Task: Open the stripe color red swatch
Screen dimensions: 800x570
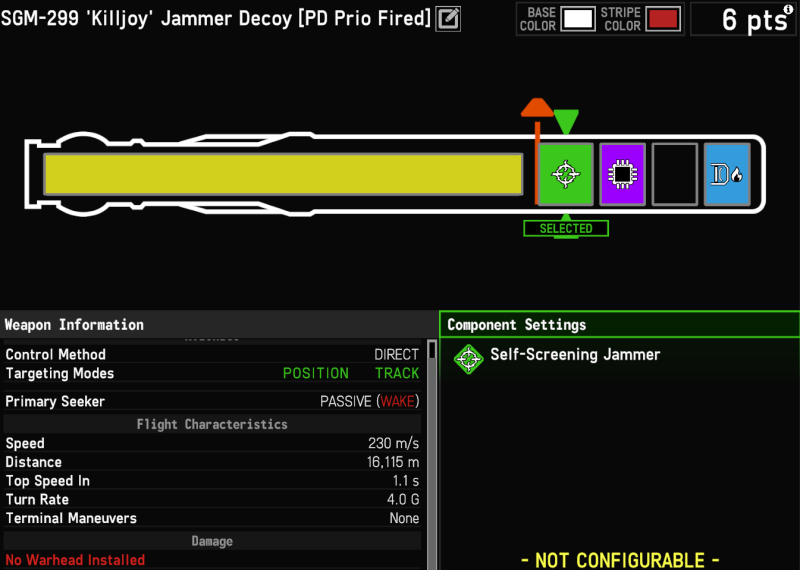Action: click(x=663, y=19)
